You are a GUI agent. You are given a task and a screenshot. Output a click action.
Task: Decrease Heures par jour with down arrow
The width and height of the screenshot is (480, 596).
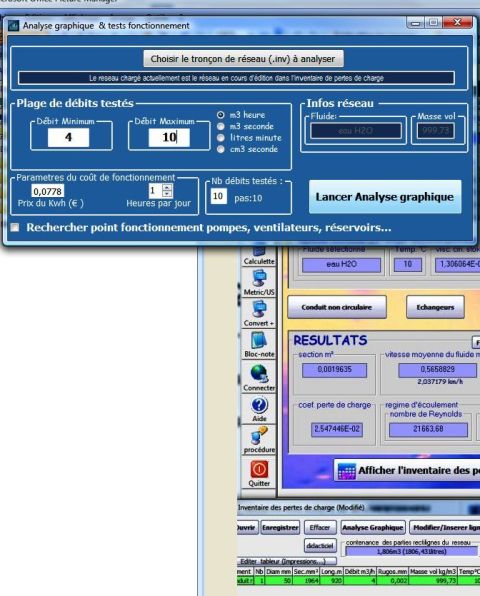pos(167,193)
